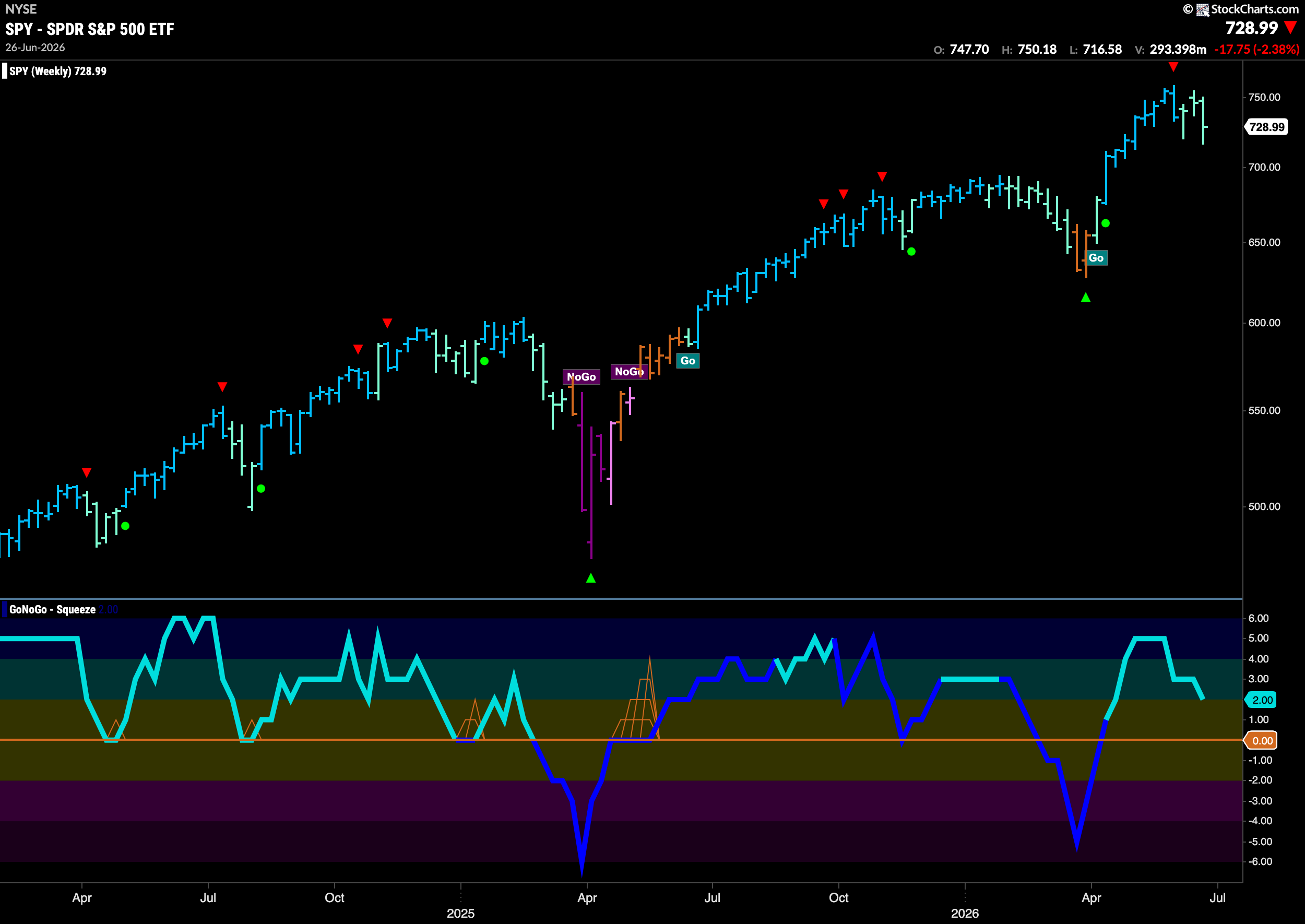
Task: Click the volume value 293.398m
Action: [x=1178, y=50]
